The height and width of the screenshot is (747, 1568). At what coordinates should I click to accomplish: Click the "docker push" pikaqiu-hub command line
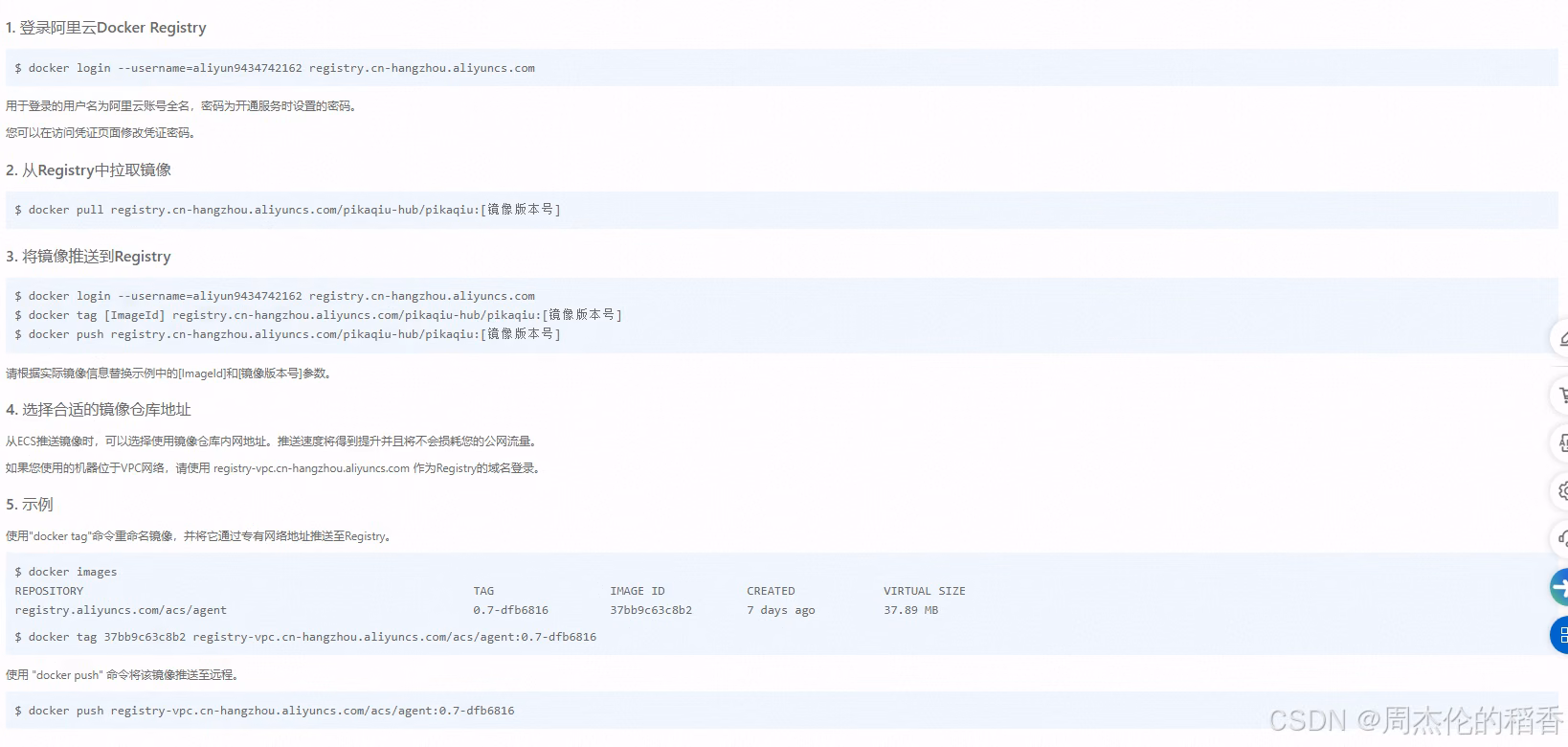[x=287, y=334]
